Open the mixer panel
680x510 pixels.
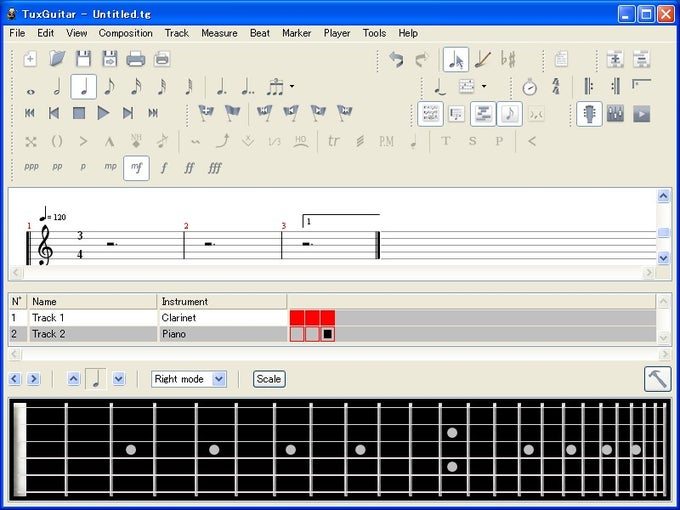click(x=615, y=114)
